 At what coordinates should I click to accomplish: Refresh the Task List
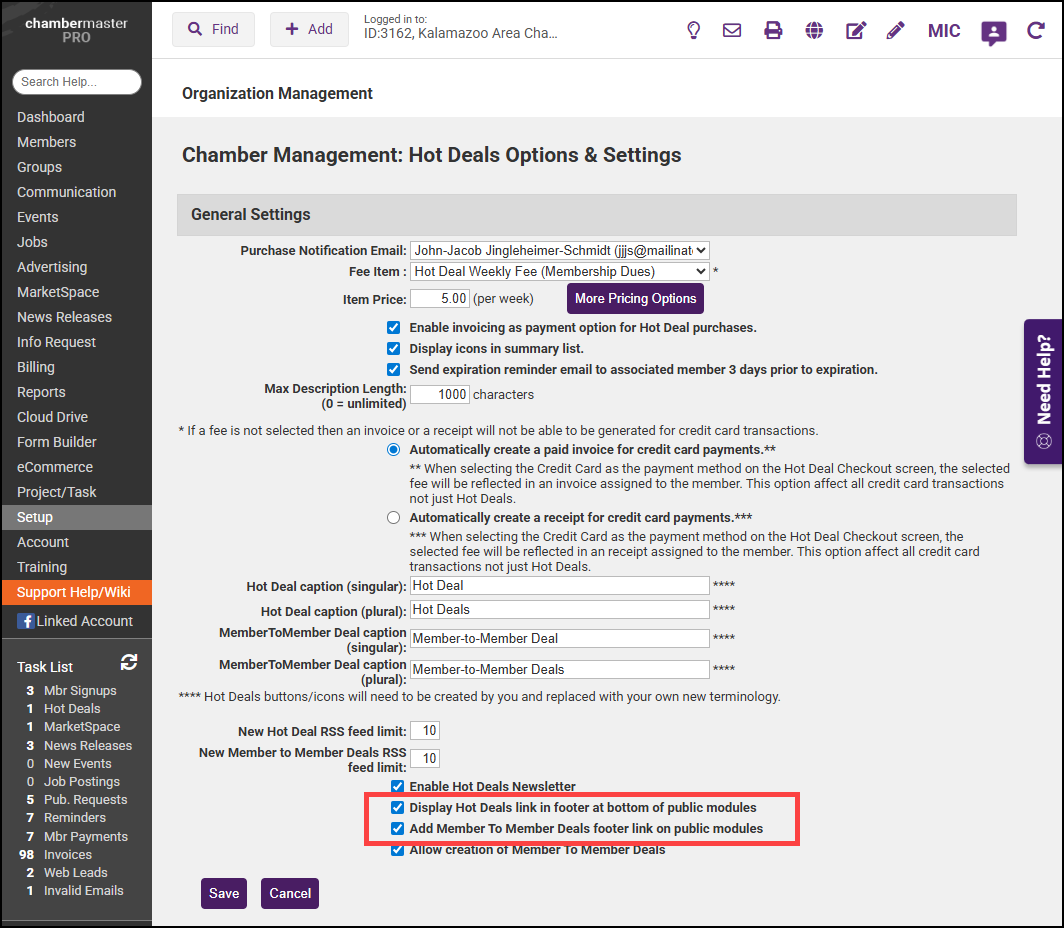[x=128, y=662]
